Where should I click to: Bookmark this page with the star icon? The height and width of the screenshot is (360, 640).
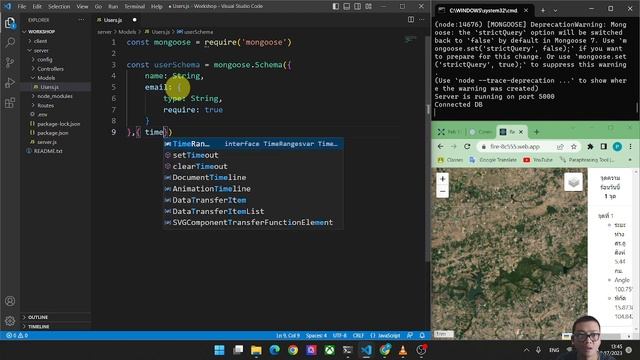pyautogui.click(x=573, y=147)
